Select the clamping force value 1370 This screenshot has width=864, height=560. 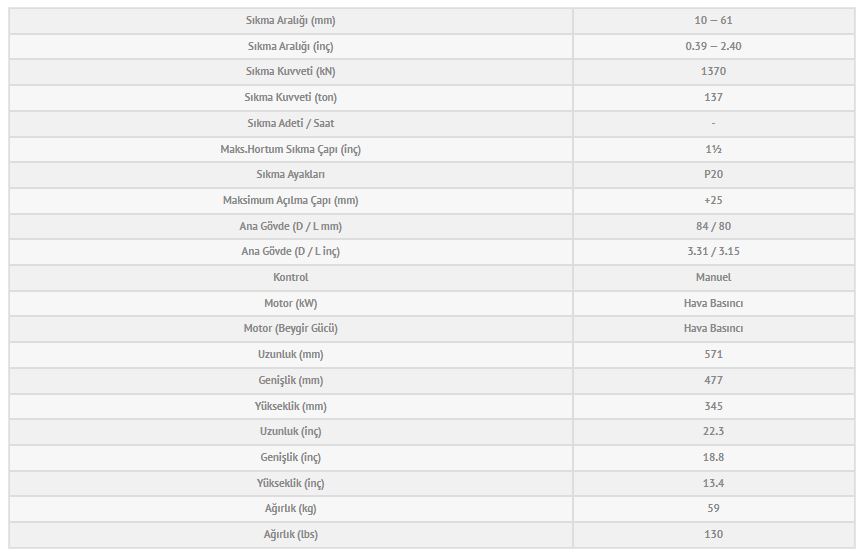click(713, 72)
